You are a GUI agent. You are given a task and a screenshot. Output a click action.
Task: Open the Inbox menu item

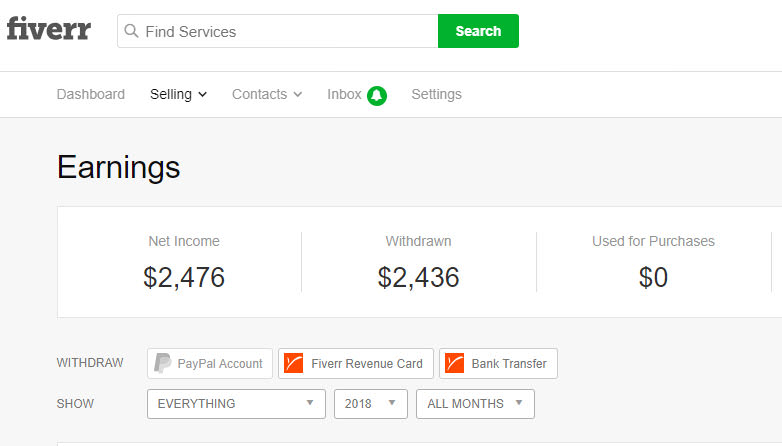click(344, 95)
